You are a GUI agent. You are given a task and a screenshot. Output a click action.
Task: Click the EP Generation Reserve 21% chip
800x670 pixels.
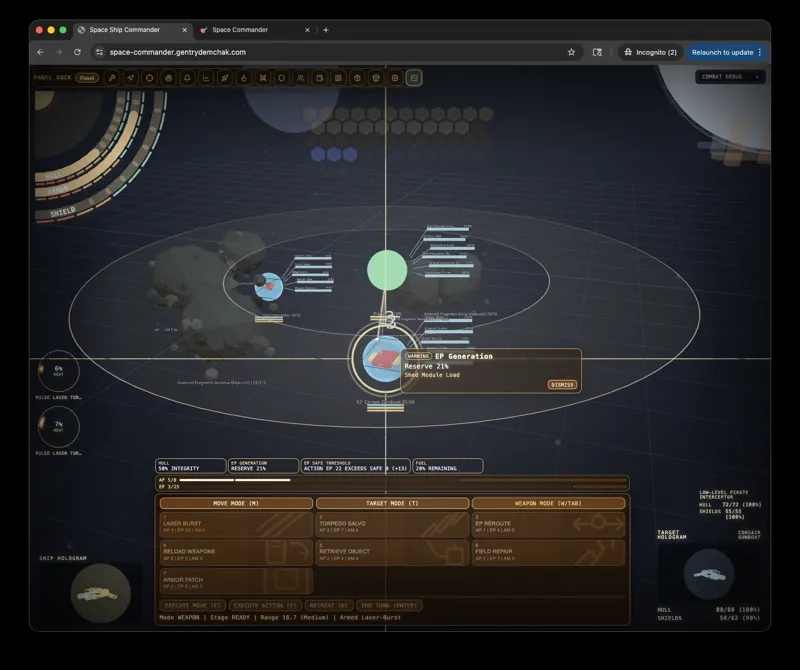(263, 465)
